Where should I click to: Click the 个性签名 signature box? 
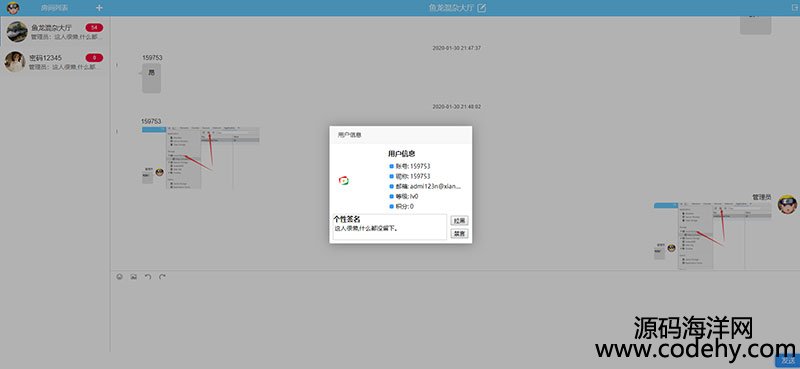coord(390,227)
